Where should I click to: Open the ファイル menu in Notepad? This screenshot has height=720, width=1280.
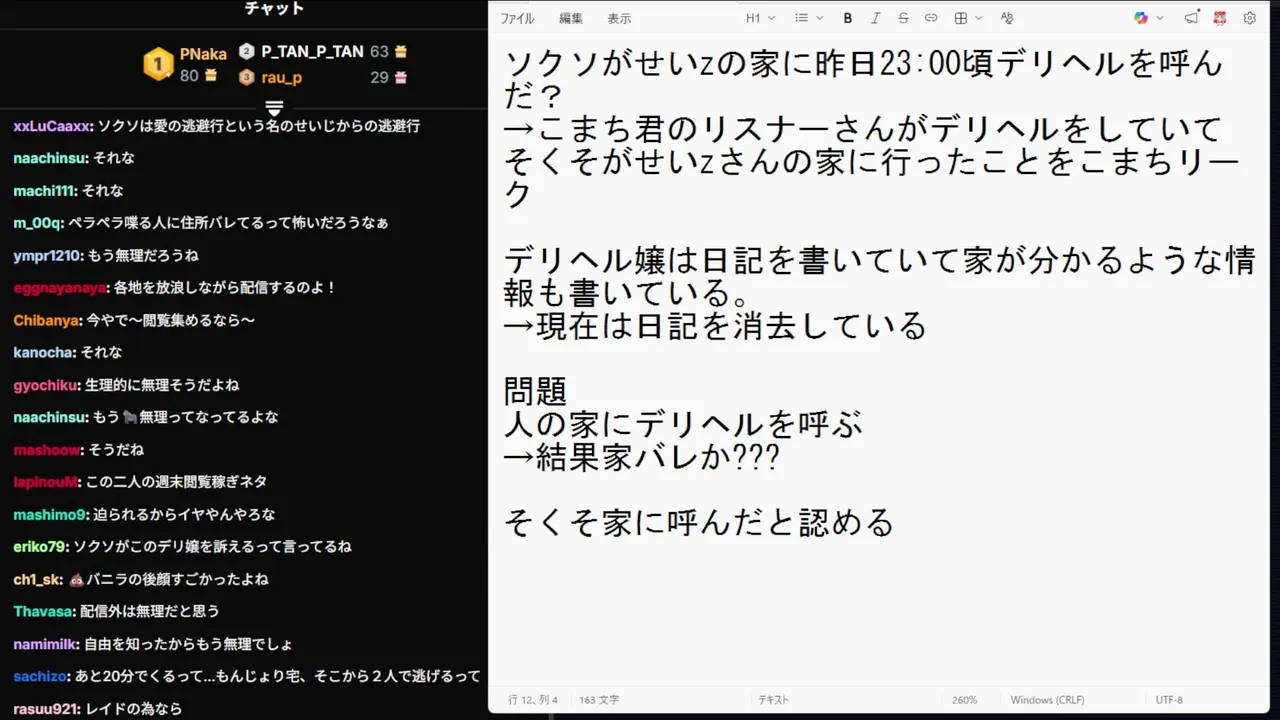[517, 18]
